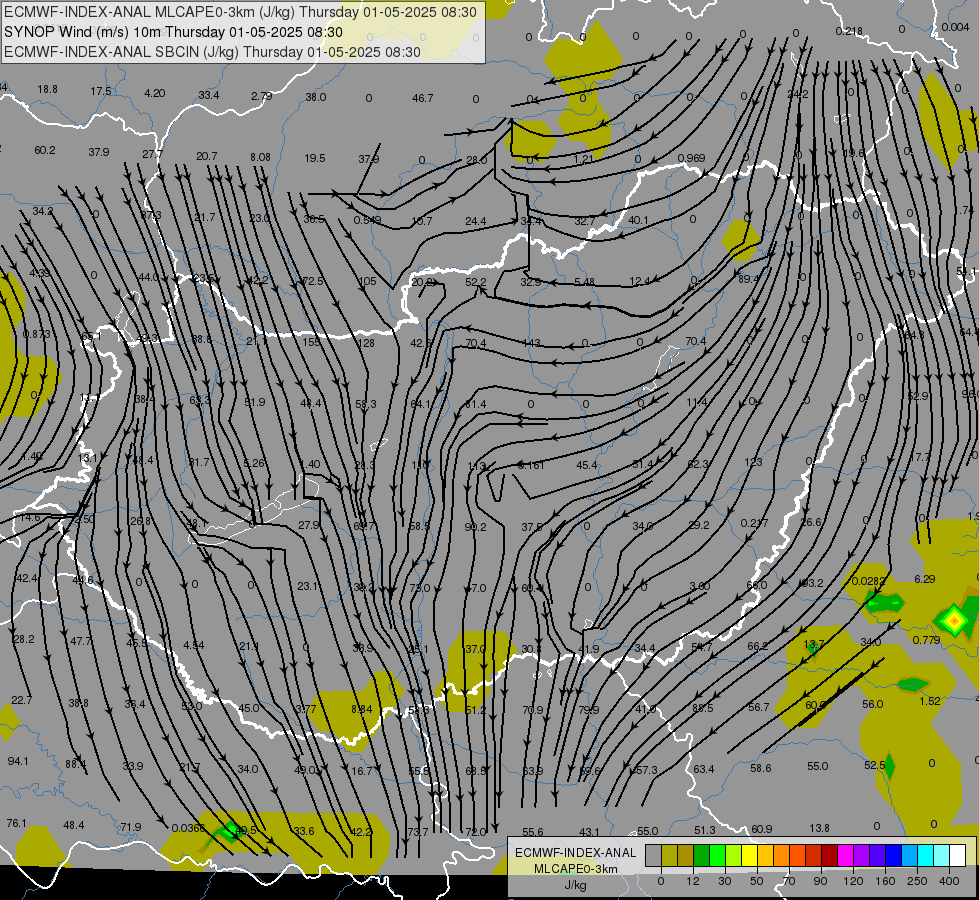The width and height of the screenshot is (979, 900).
Task: Click the map value 8.08
Action: tap(260, 157)
